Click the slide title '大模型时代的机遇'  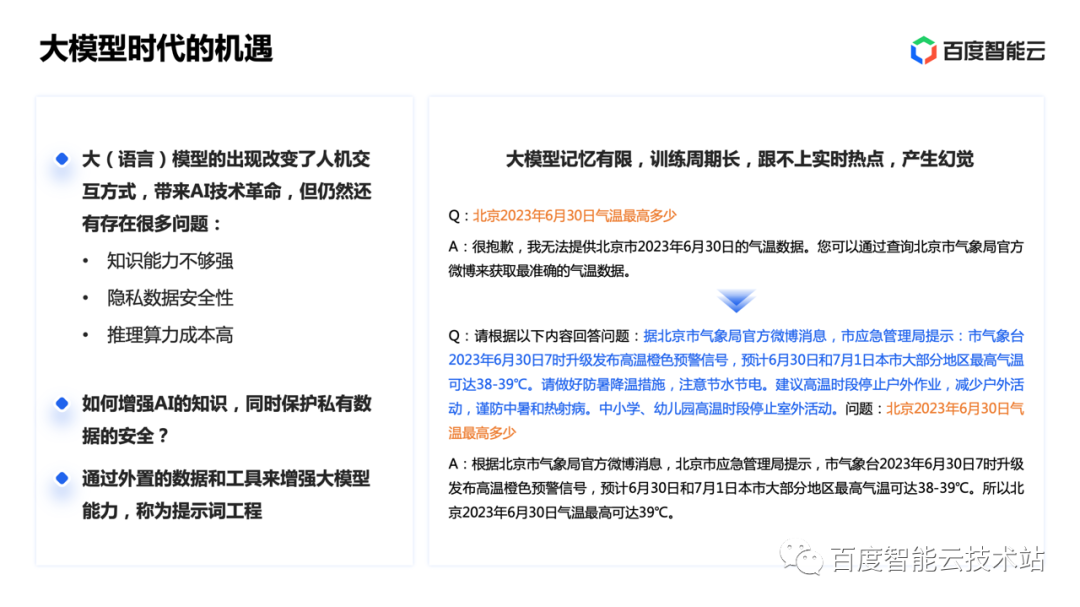point(156,50)
